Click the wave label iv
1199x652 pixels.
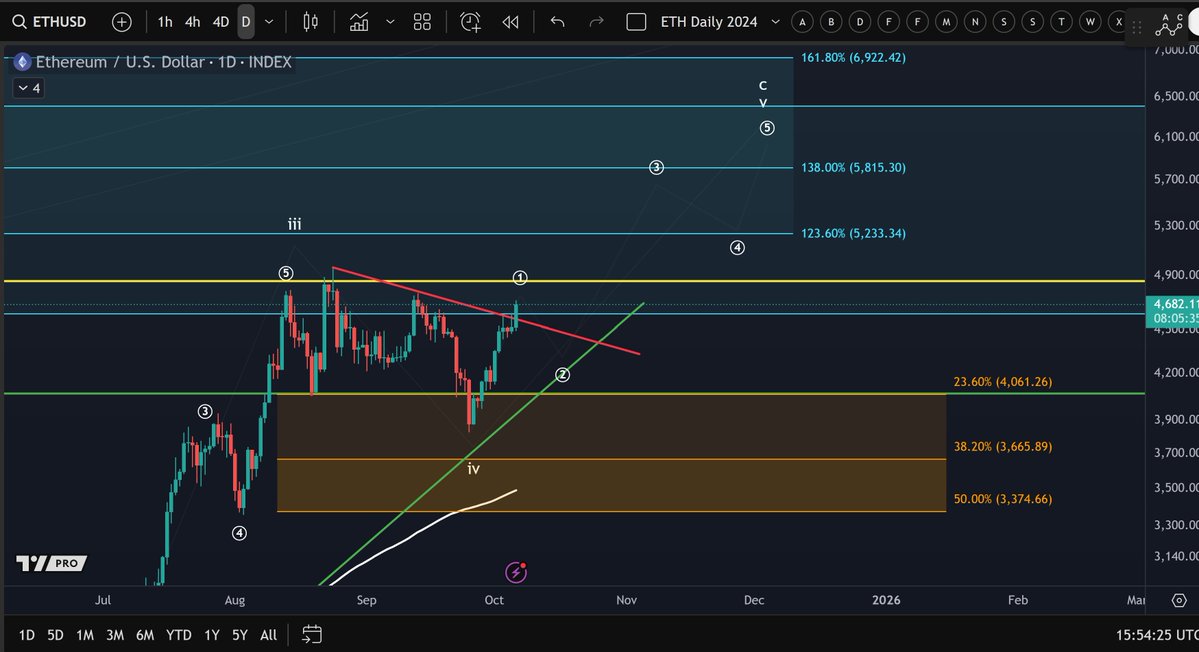(473, 469)
